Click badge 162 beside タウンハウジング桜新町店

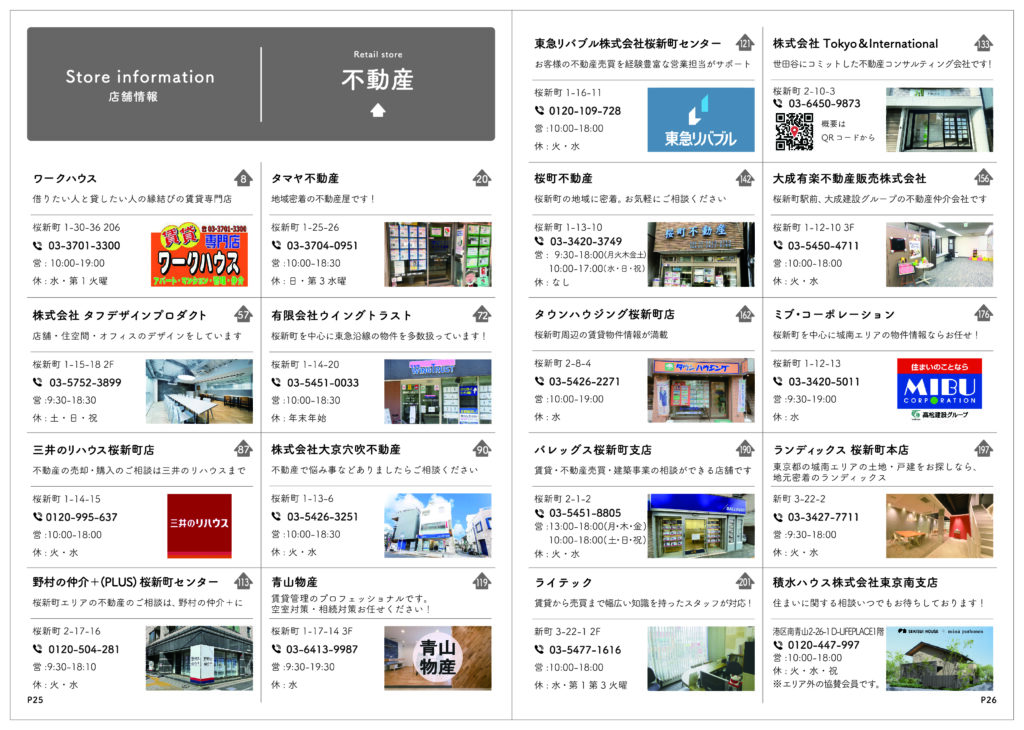[744, 314]
